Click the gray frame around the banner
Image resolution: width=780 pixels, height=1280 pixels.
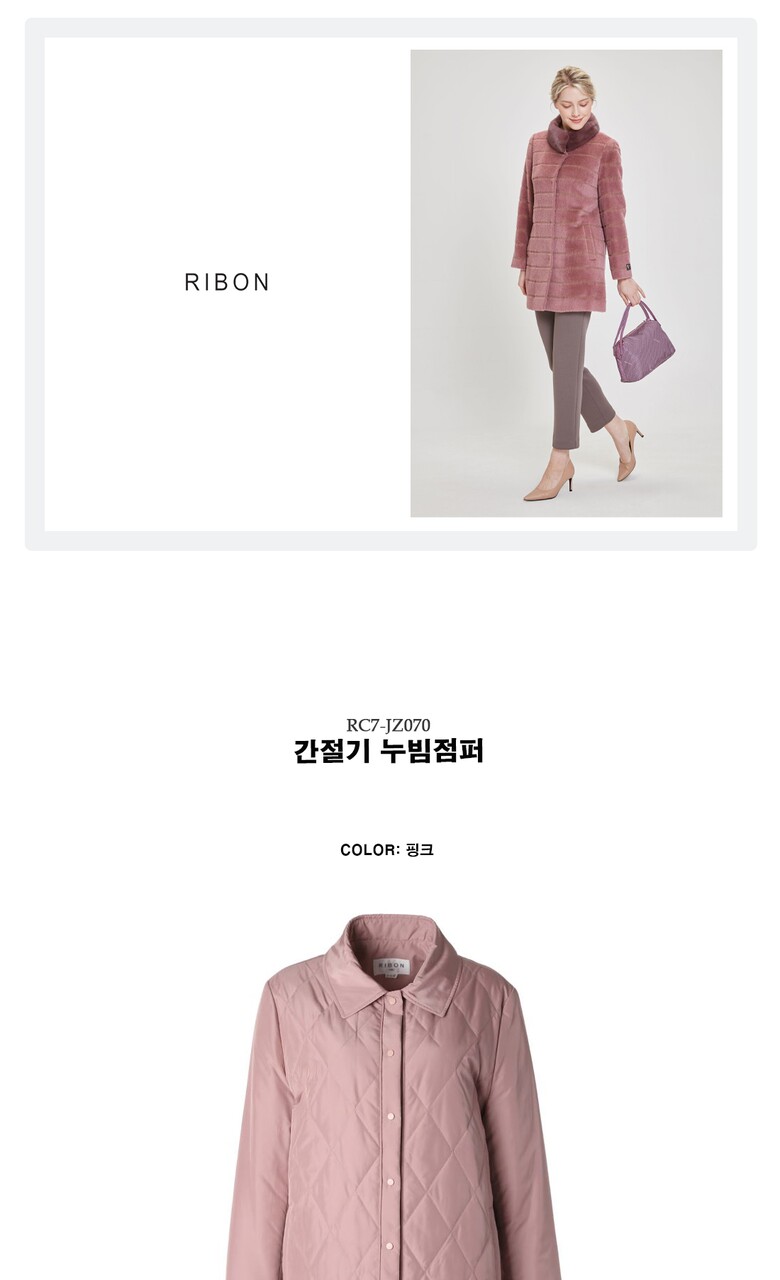391,27
